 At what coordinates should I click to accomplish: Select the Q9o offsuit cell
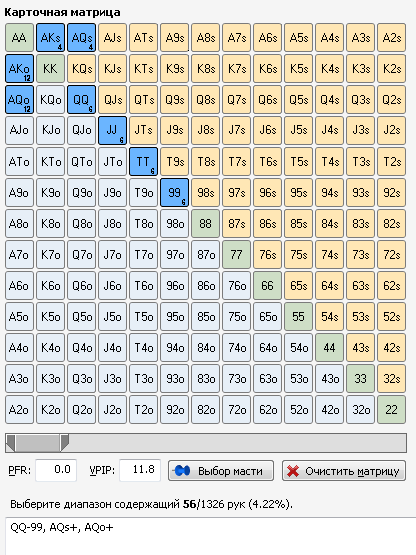(x=81, y=193)
